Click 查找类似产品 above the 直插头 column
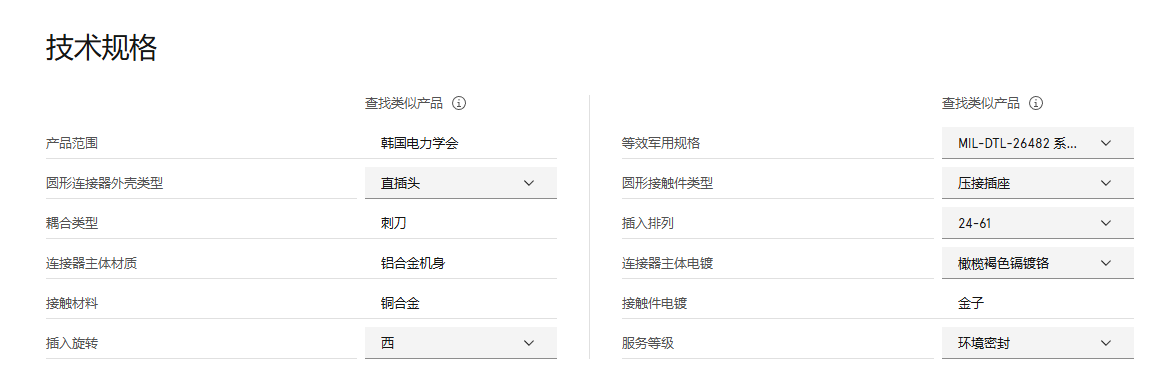 (404, 104)
